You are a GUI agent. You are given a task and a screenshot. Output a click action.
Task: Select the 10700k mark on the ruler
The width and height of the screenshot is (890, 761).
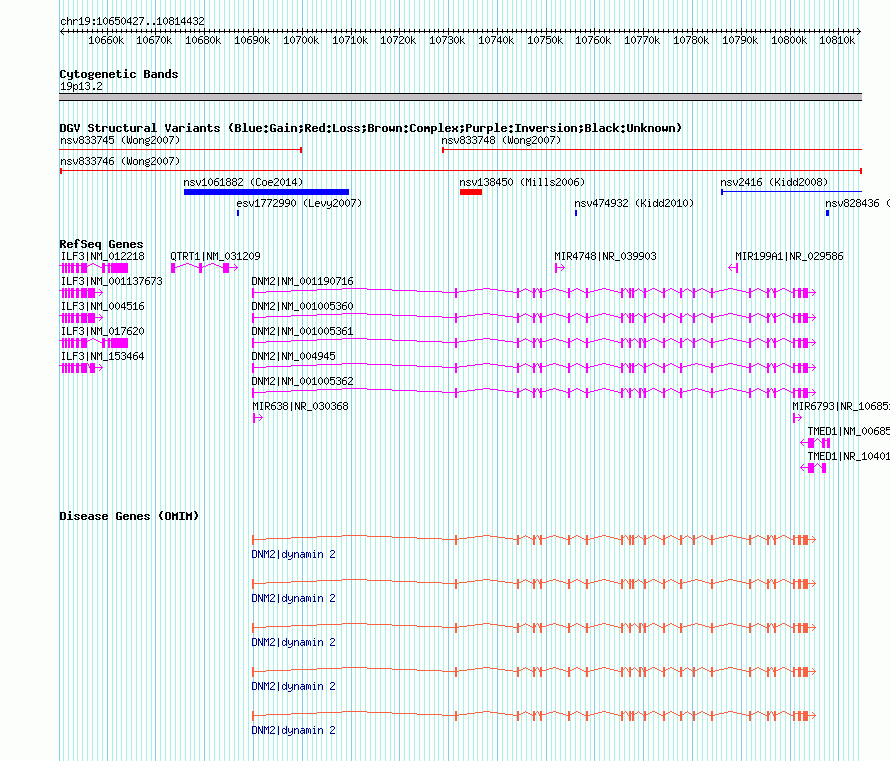(301, 40)
